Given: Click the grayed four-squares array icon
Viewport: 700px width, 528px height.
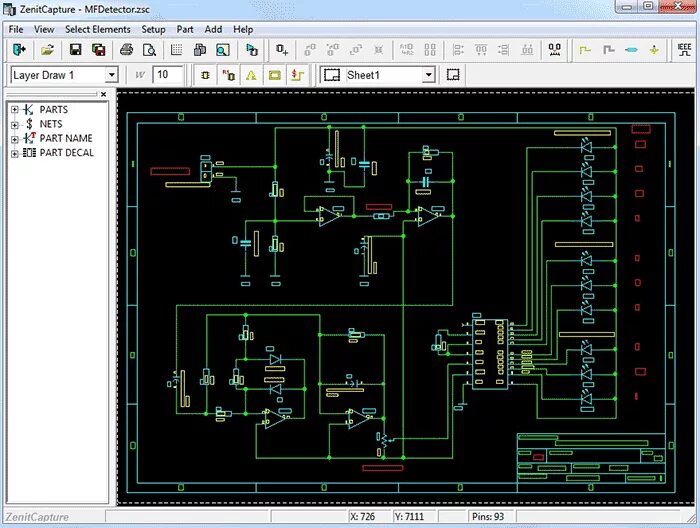Looking at the screenshot, I should coord(430,50).
